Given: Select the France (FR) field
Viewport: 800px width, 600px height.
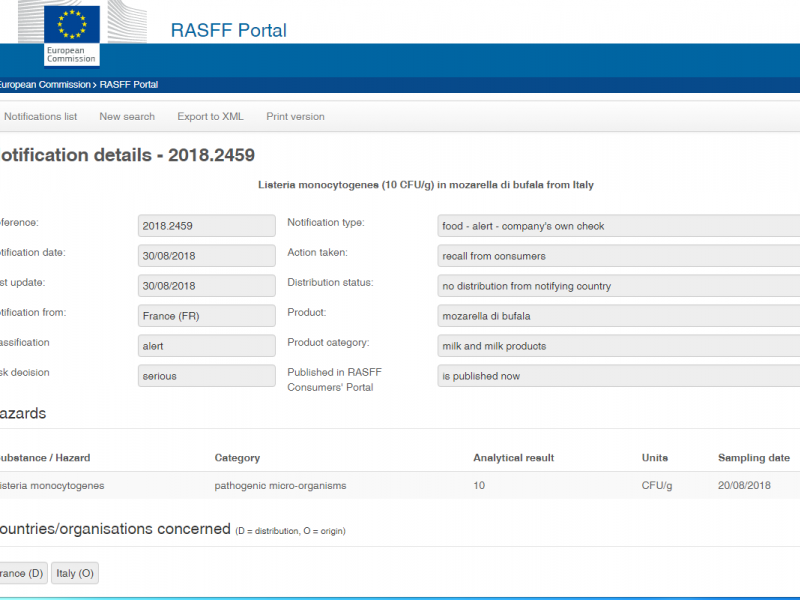Looking at the screenshot, I should click(207, 316).
